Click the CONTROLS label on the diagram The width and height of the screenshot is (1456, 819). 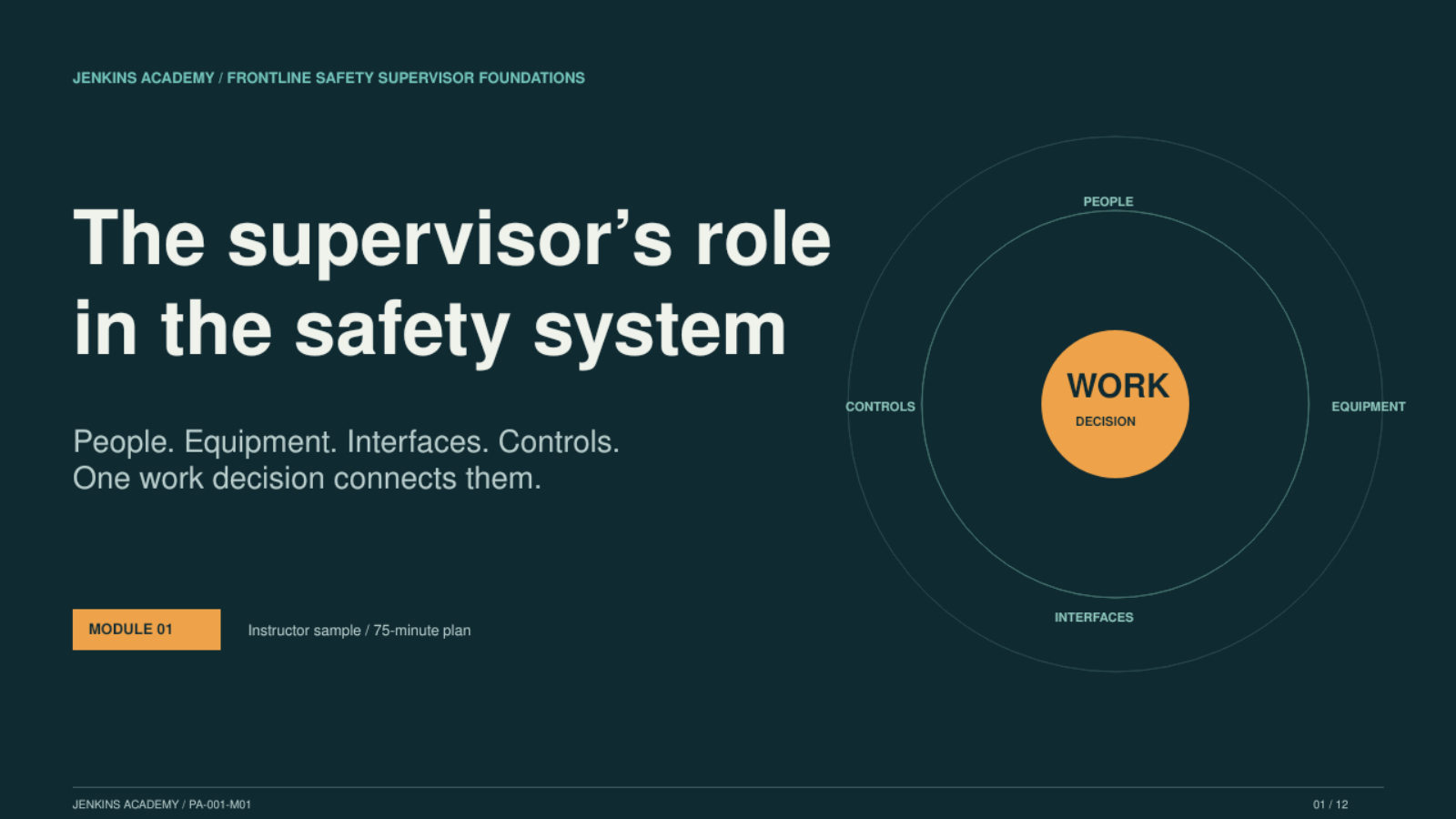pos(880,407)
